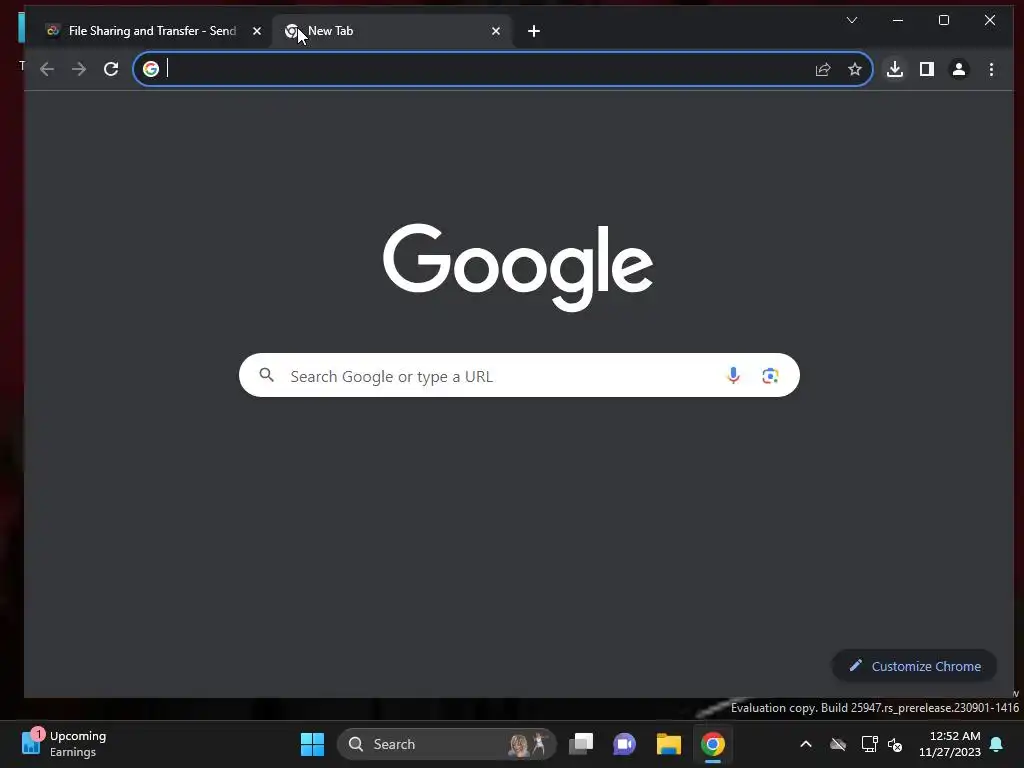Image resolution: width=1024 pixels, height=768 pixels.
Task: Click Chrome icon on taskbar
Action: [712, 744]
